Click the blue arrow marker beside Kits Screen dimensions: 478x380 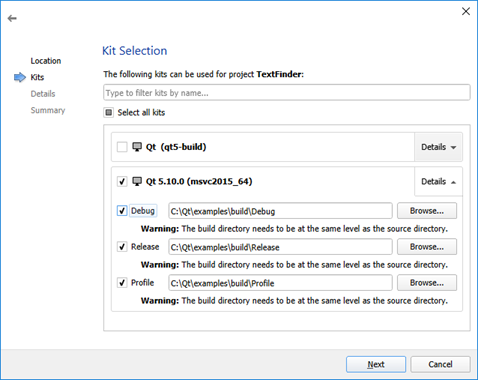20,77
